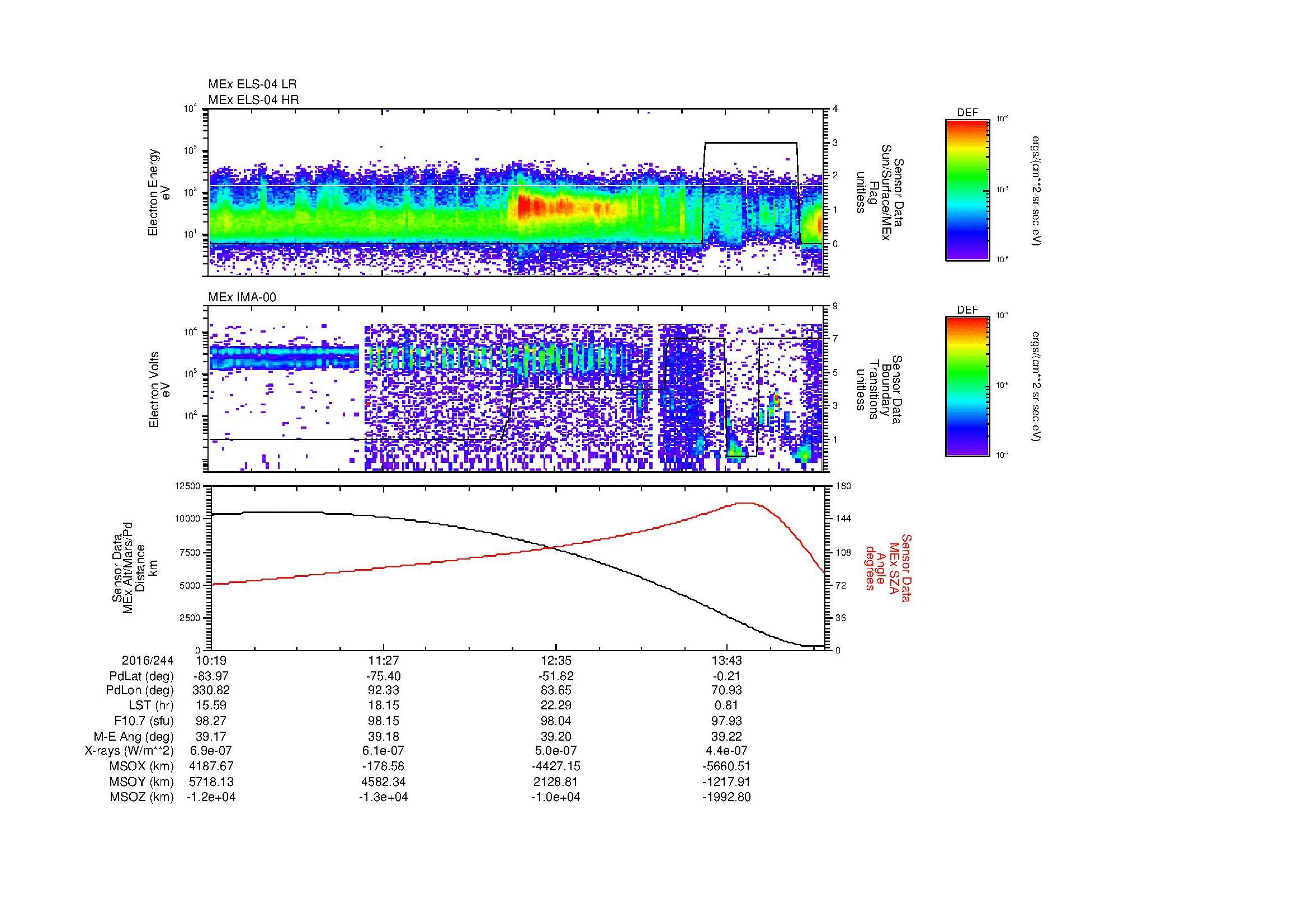Click the '13:43' time tick label
The height and width of the screenshot is (924, 1308).
coord(726,660)
